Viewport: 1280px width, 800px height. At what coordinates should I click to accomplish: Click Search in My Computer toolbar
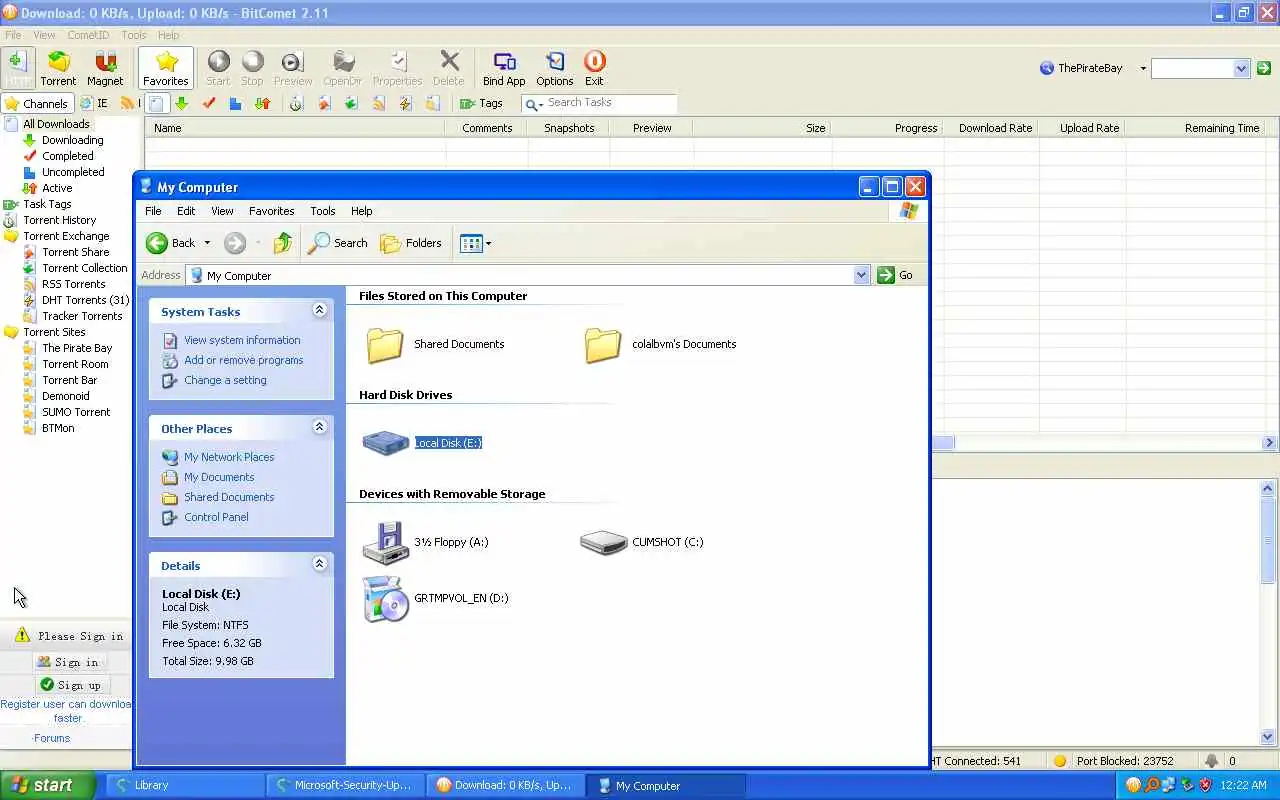(338, 243)
